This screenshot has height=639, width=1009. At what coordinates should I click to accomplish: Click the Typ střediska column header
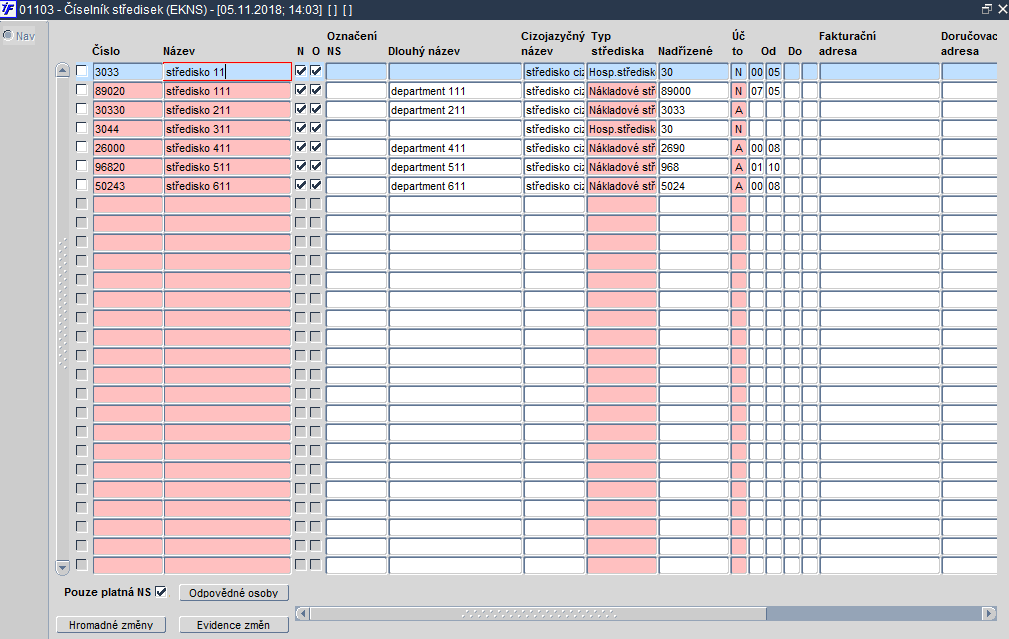pyautogui.click(x=617, y=43)
